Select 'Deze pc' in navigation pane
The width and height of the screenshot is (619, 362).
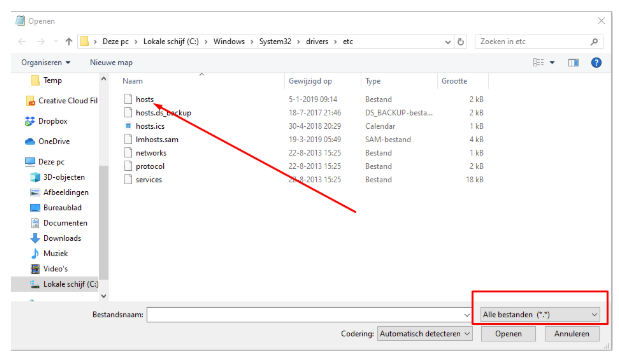pyautogui.click(x=45, y=162)
